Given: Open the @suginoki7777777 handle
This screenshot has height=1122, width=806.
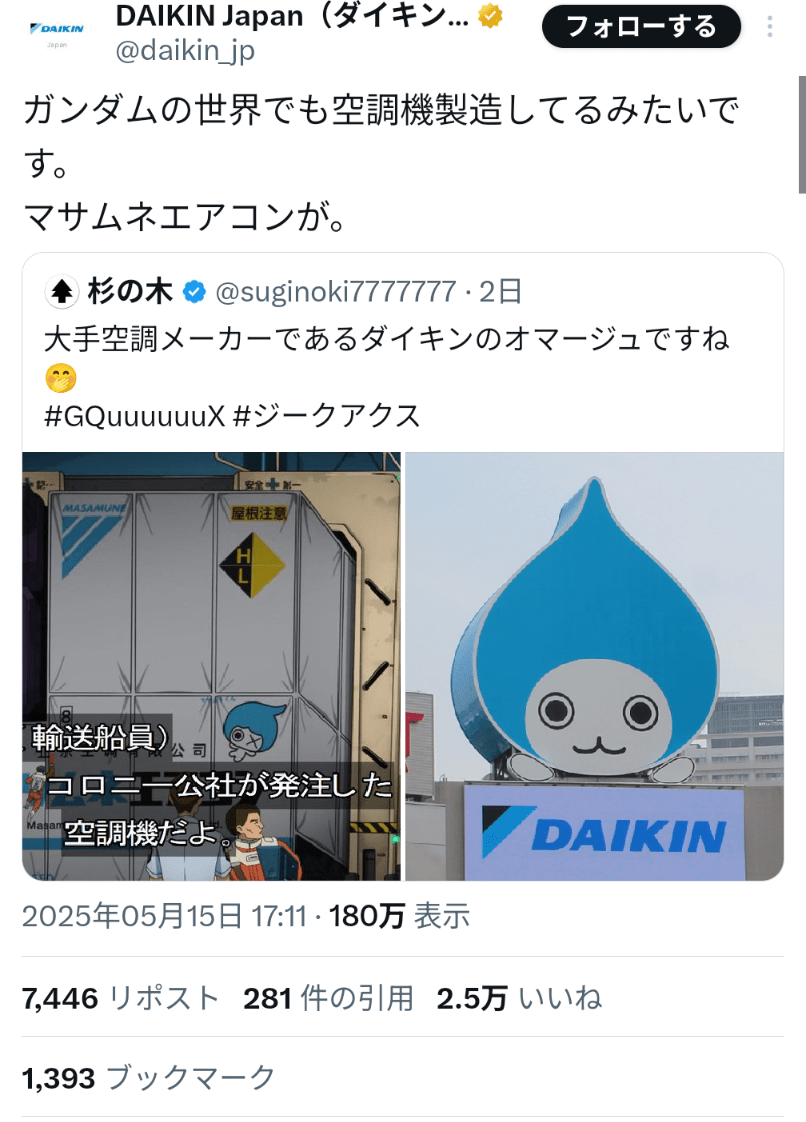Looking at the screenshot, I should (x=336, y=292).
